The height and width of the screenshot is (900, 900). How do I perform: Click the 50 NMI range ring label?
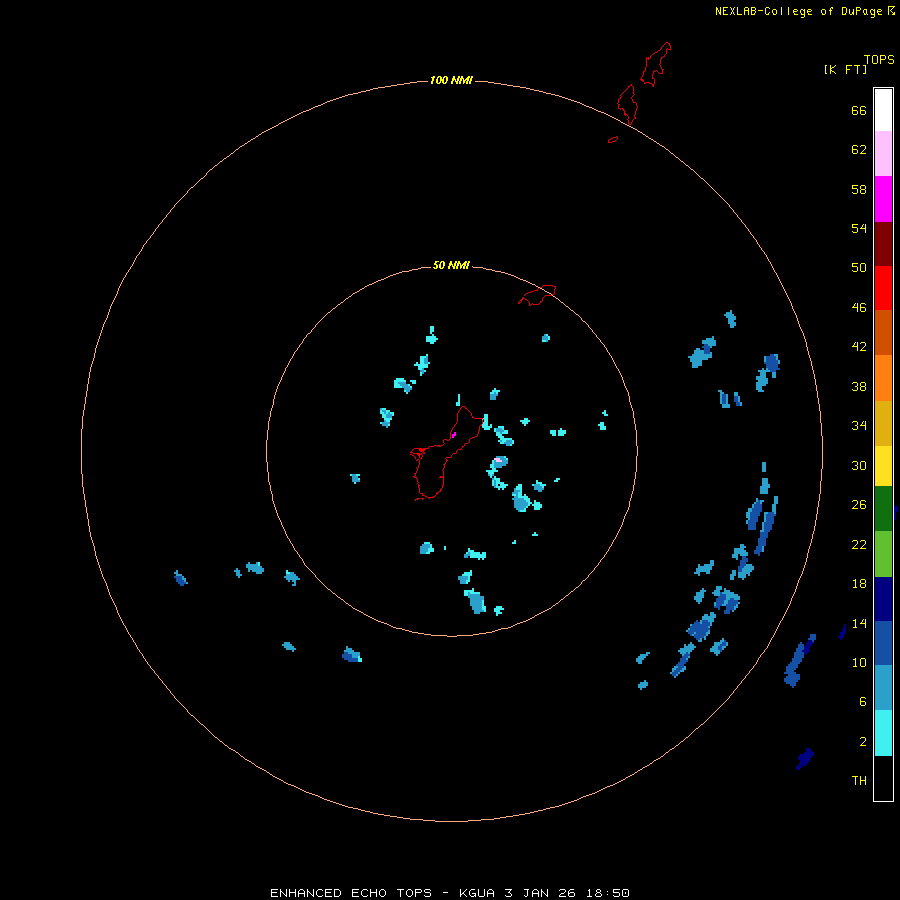451,265
